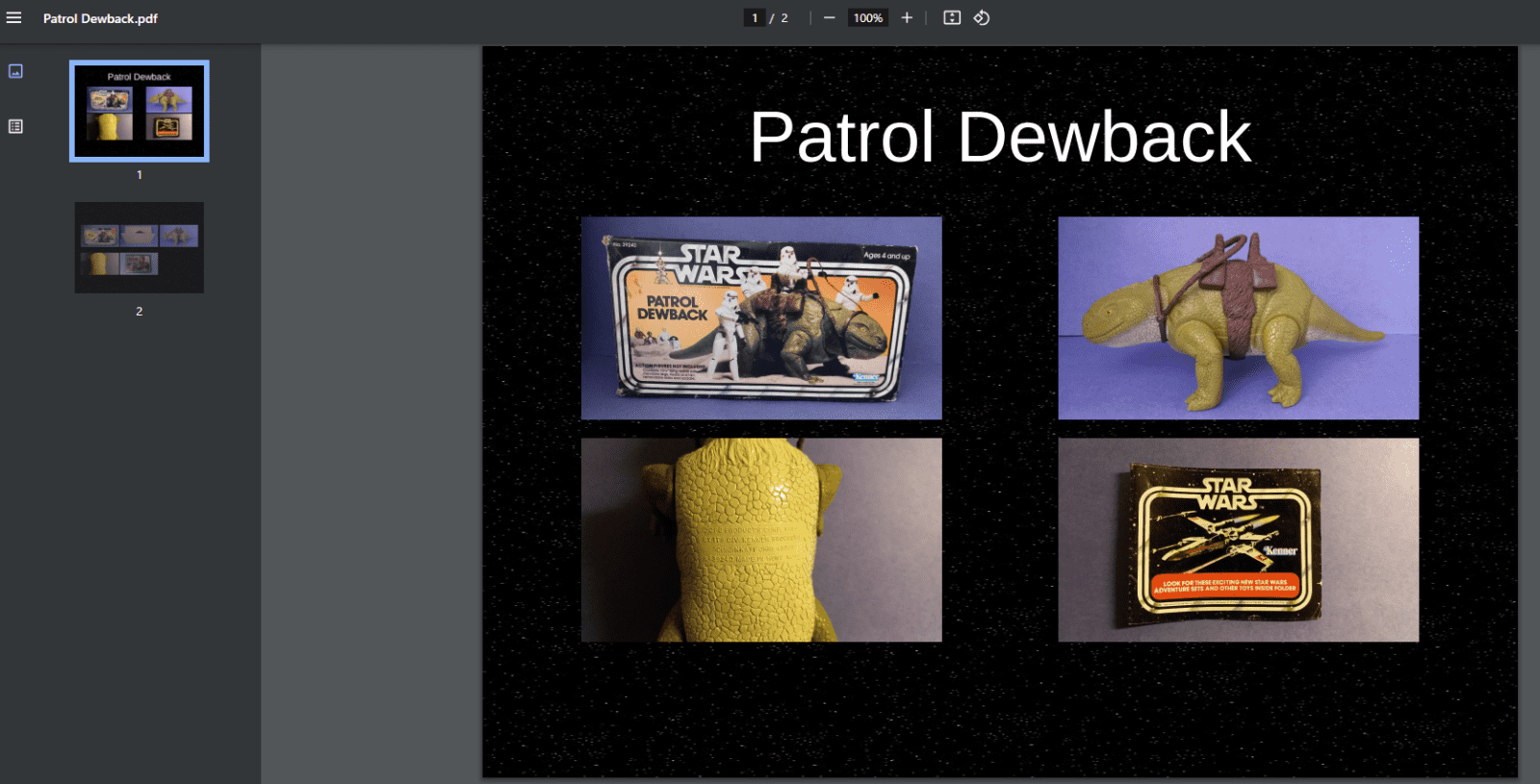Image resolution: width=1540 pixels, height=784 pixels.
Task: Click the 100% zoom level field
Action: [x=868, y=18]
